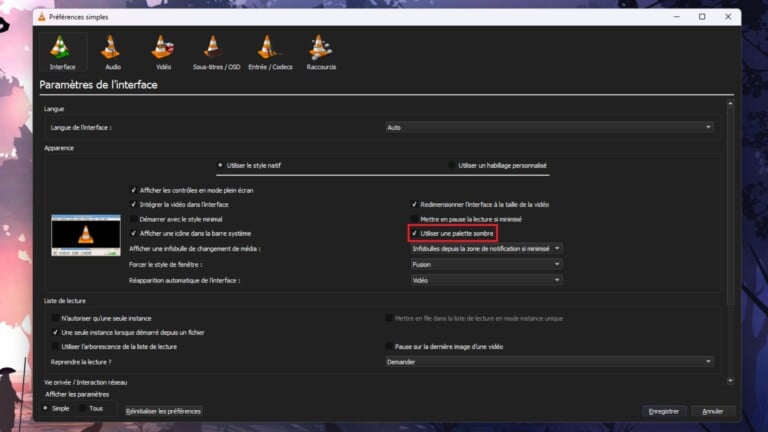Screen dimensions: 768x432
Task: Enable "Démarrer avec le style minimal"
Action: tap(133, 219)
